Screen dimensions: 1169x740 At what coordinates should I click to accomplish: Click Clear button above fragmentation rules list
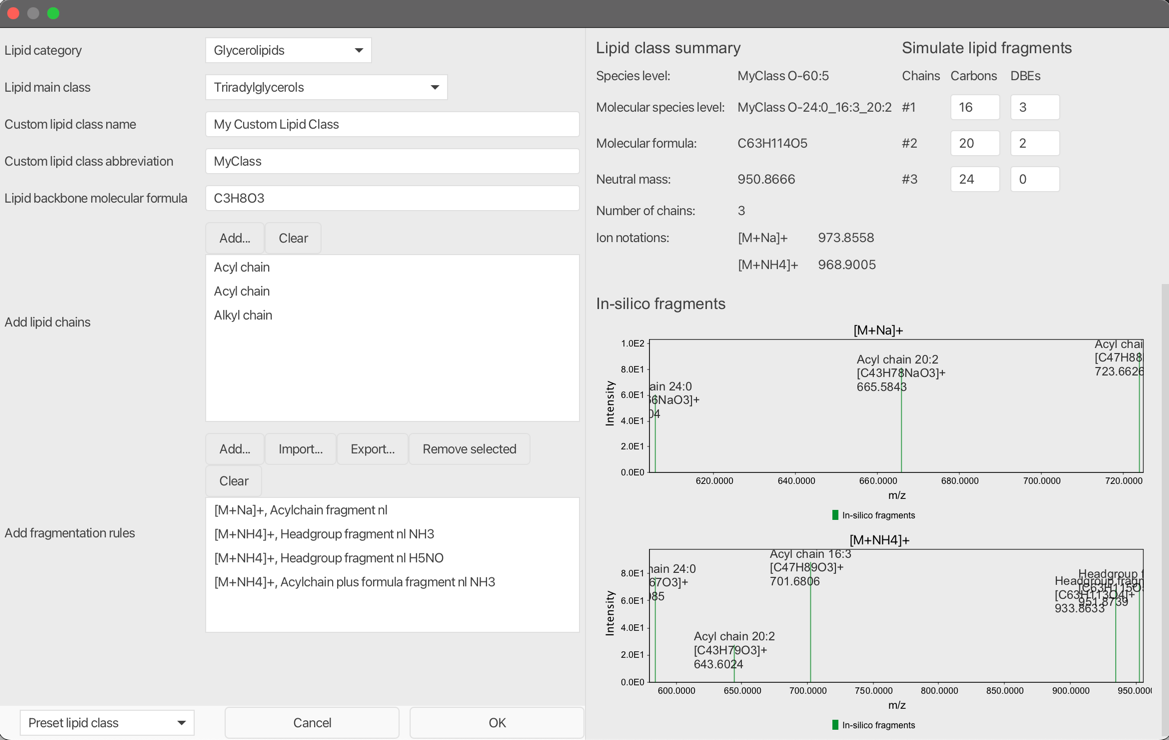(234, 481)
